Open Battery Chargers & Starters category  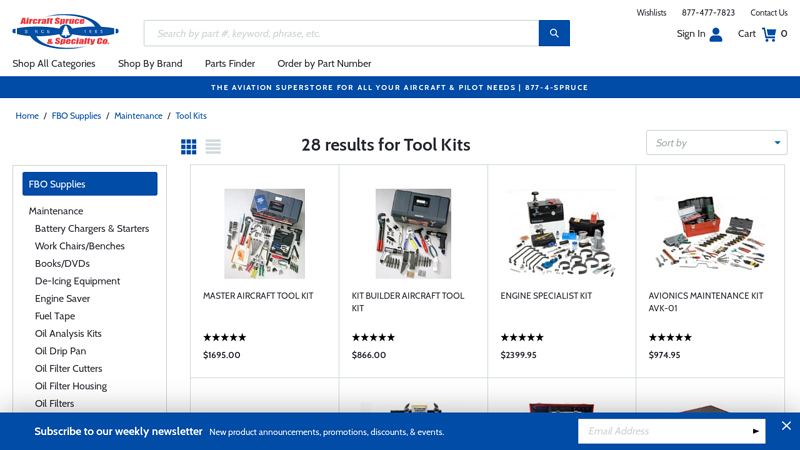[x=92, y=229]
